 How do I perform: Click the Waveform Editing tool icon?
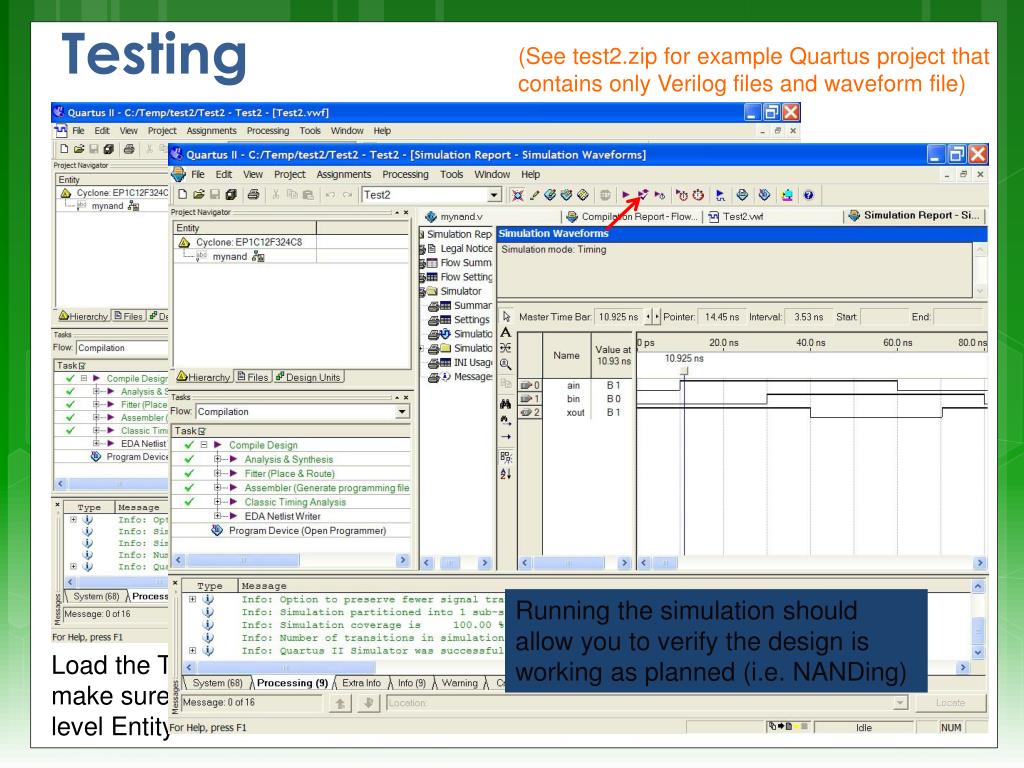[x=506, y=348]
